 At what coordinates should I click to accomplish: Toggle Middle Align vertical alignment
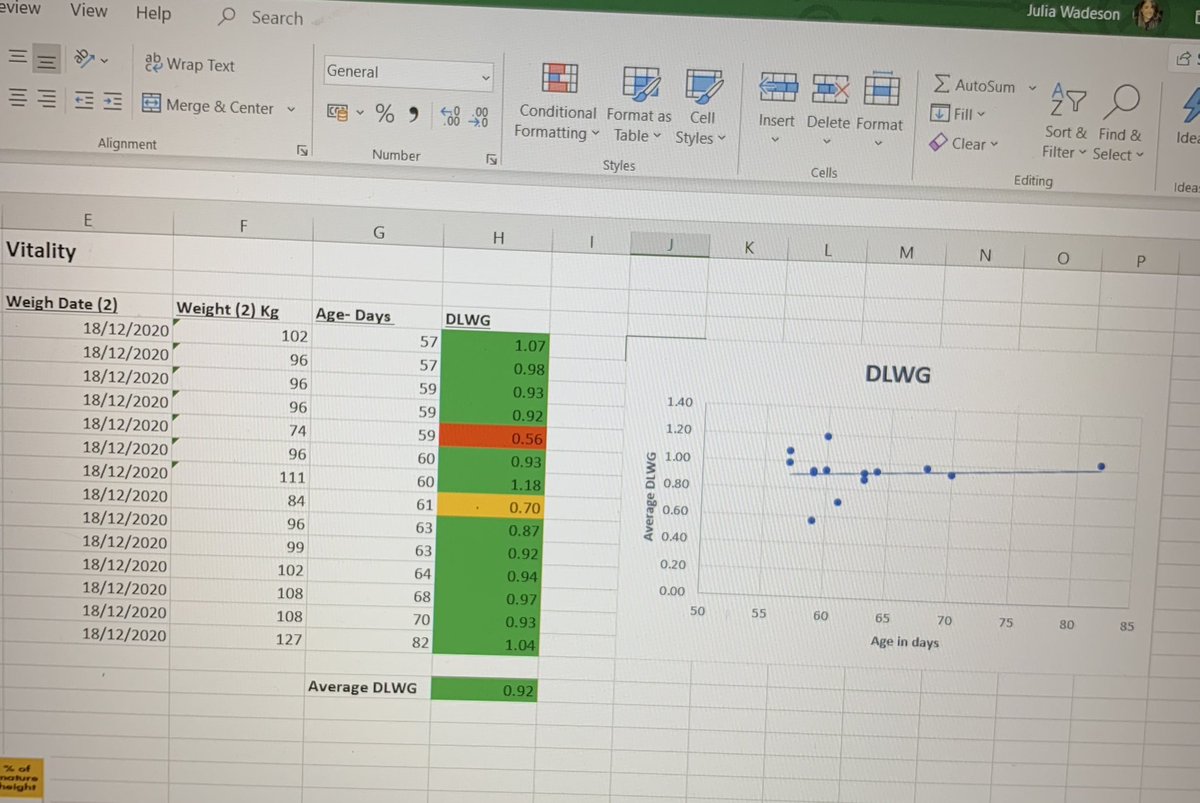tap(46, 58)
